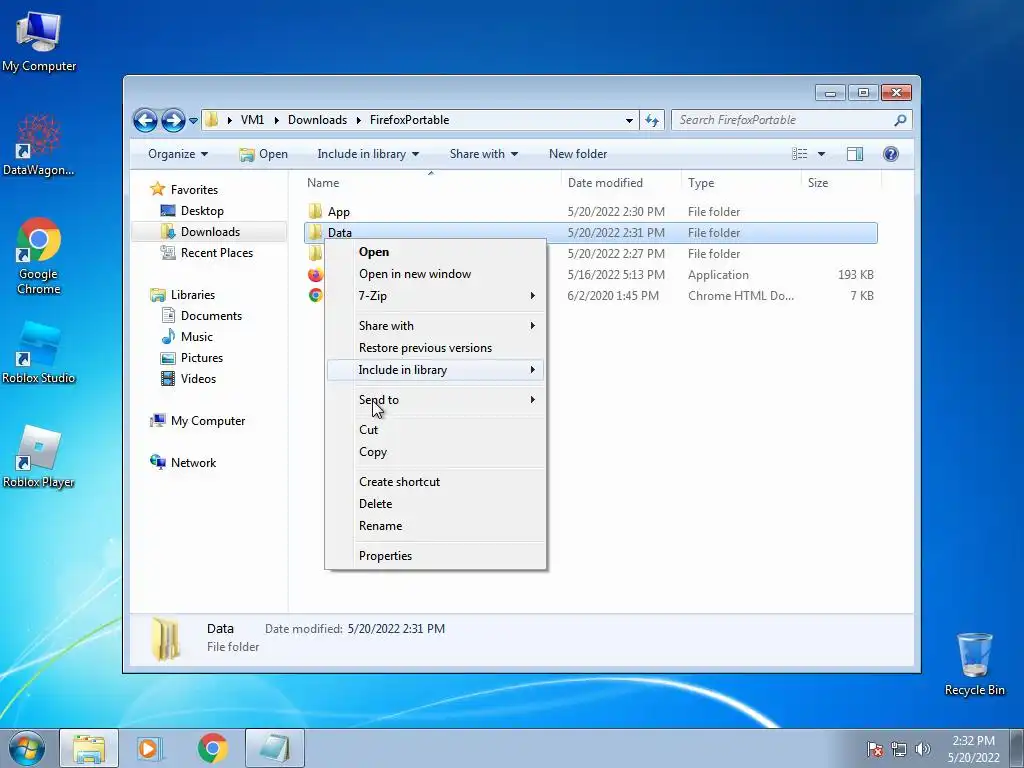Open recent pages dropdown beside Forward
Screen dimensions: 1024x768
[193, 121]
